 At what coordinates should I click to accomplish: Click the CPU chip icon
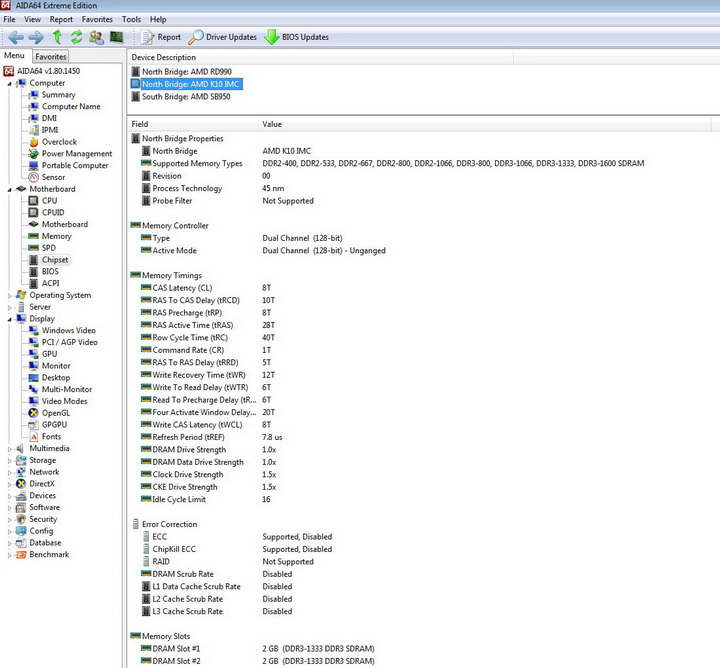34,201
